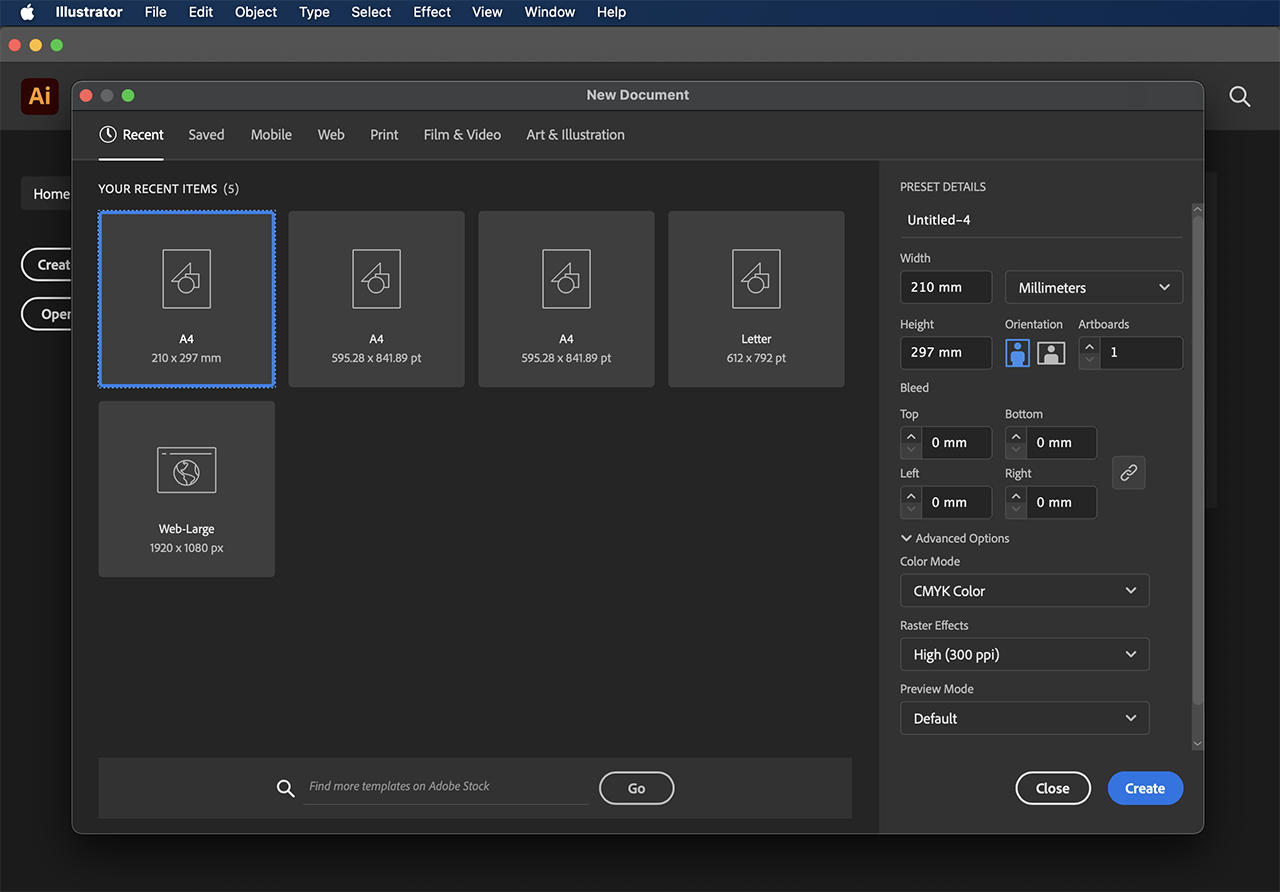Open the Object menu
Screen dimensions: 1280x892
pos(256,12)
